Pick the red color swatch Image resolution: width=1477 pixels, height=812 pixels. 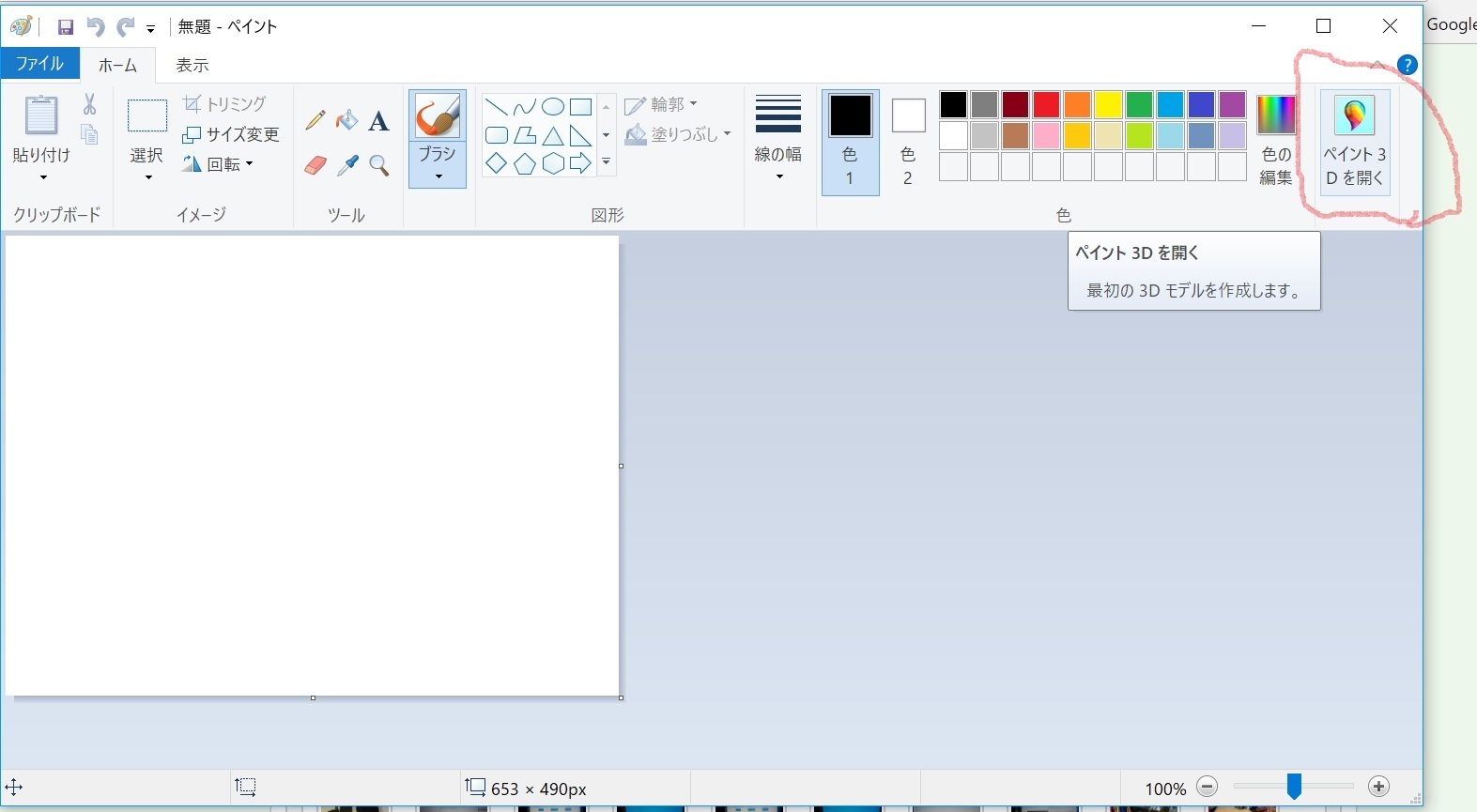(1046, 104)
